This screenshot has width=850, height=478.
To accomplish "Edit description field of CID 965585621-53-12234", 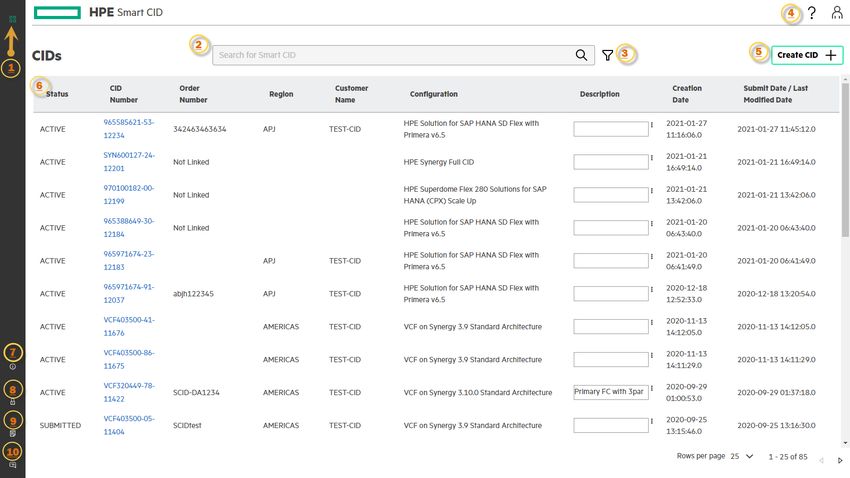I will coord(611,129).
